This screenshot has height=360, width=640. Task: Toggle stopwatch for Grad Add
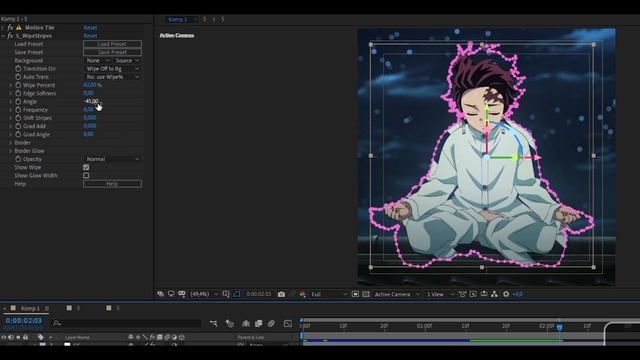click(x=18, y=126)
